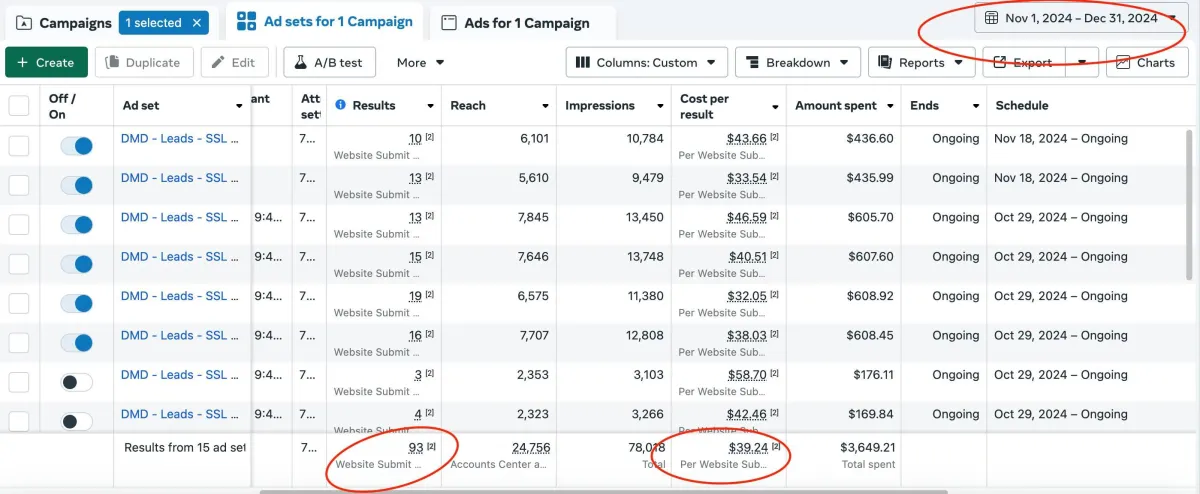Click the calendar icon in date range
Screen dimensions: 1200x494
(992, 18)
